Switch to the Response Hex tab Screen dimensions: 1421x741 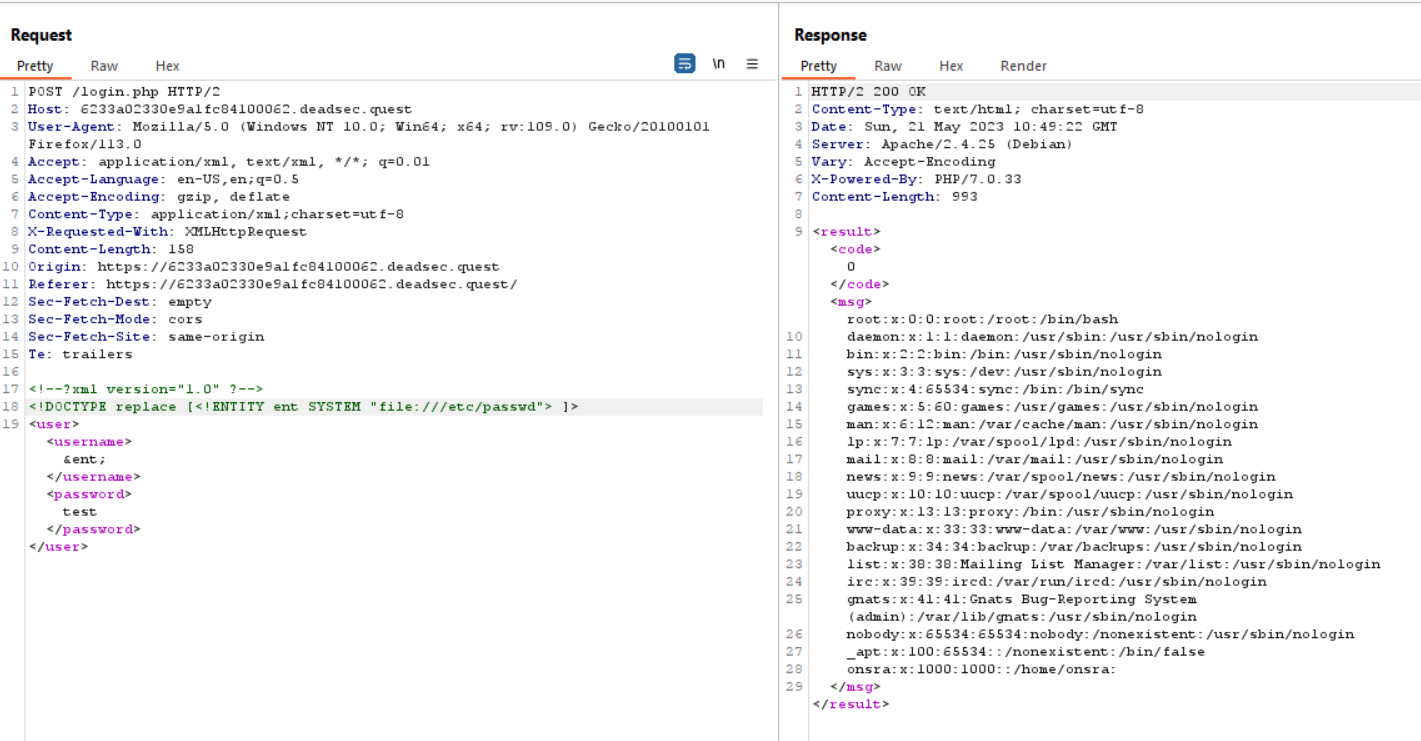tap(951, 66)
